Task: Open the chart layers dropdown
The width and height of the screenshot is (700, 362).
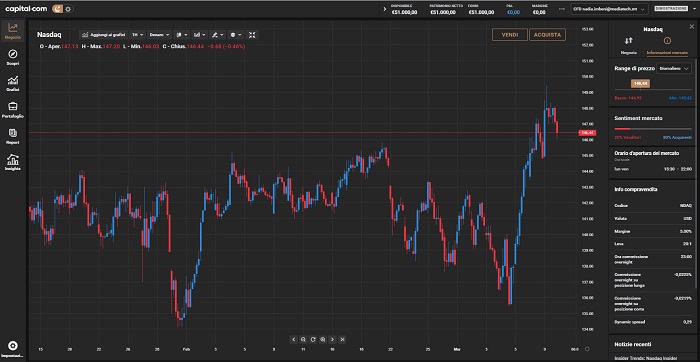Action: pyautogui.click(x=235, y=35)
